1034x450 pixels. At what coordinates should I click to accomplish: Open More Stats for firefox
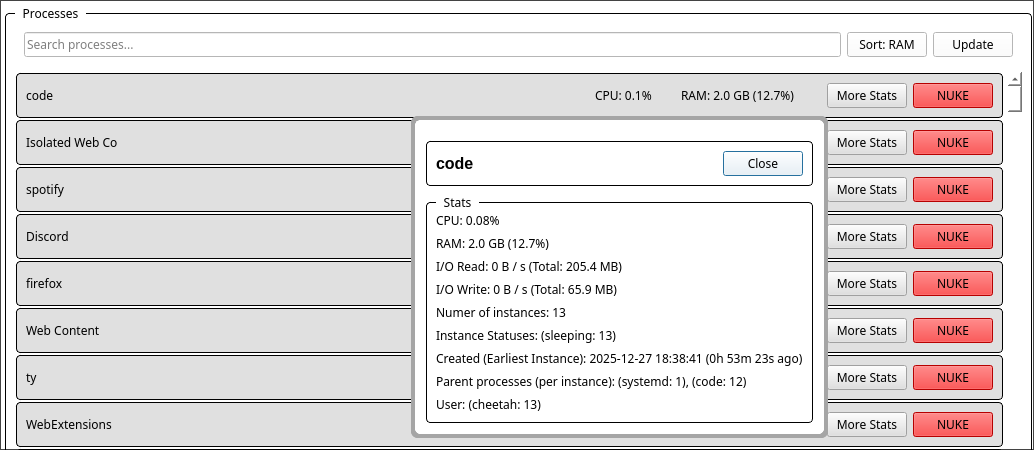pos(866,284)
